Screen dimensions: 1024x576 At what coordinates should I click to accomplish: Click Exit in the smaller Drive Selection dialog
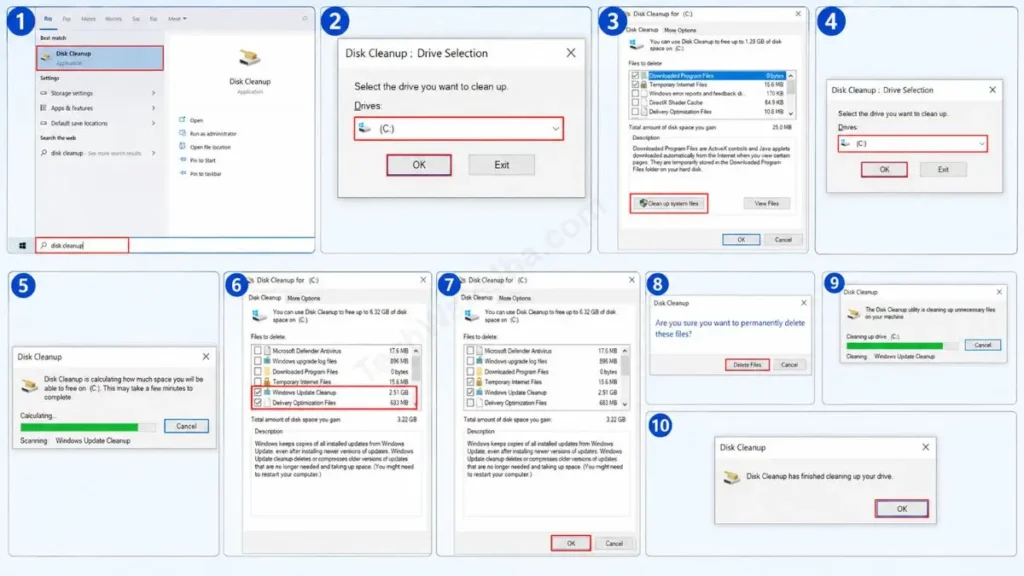tap(943, 170)
